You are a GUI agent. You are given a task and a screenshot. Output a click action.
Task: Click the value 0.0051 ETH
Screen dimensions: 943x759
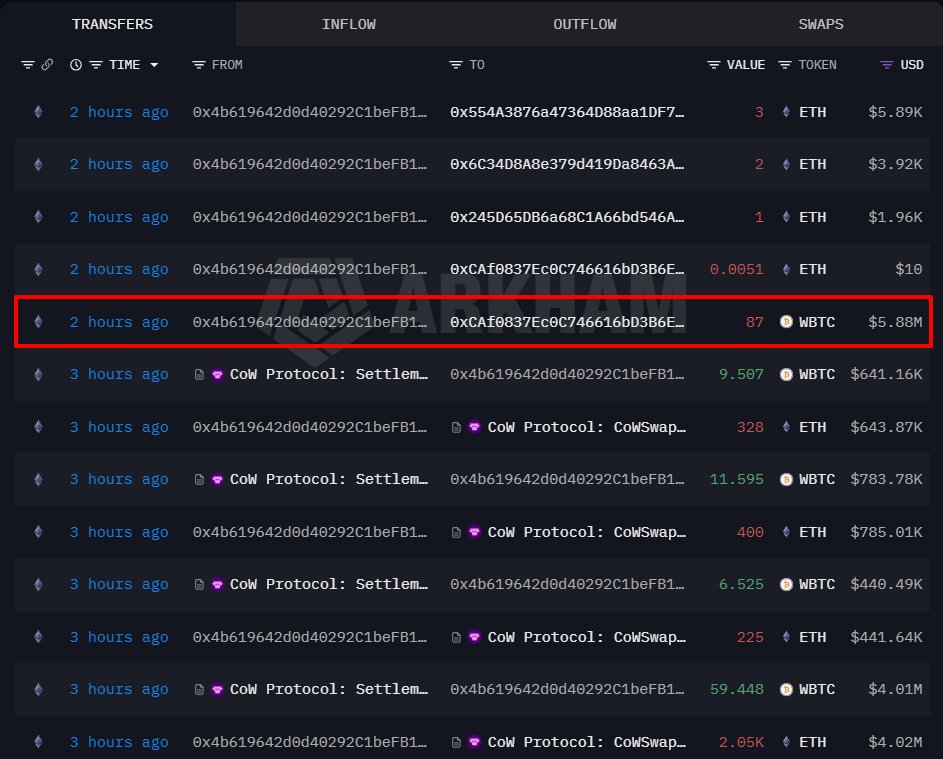click(736, 269)
